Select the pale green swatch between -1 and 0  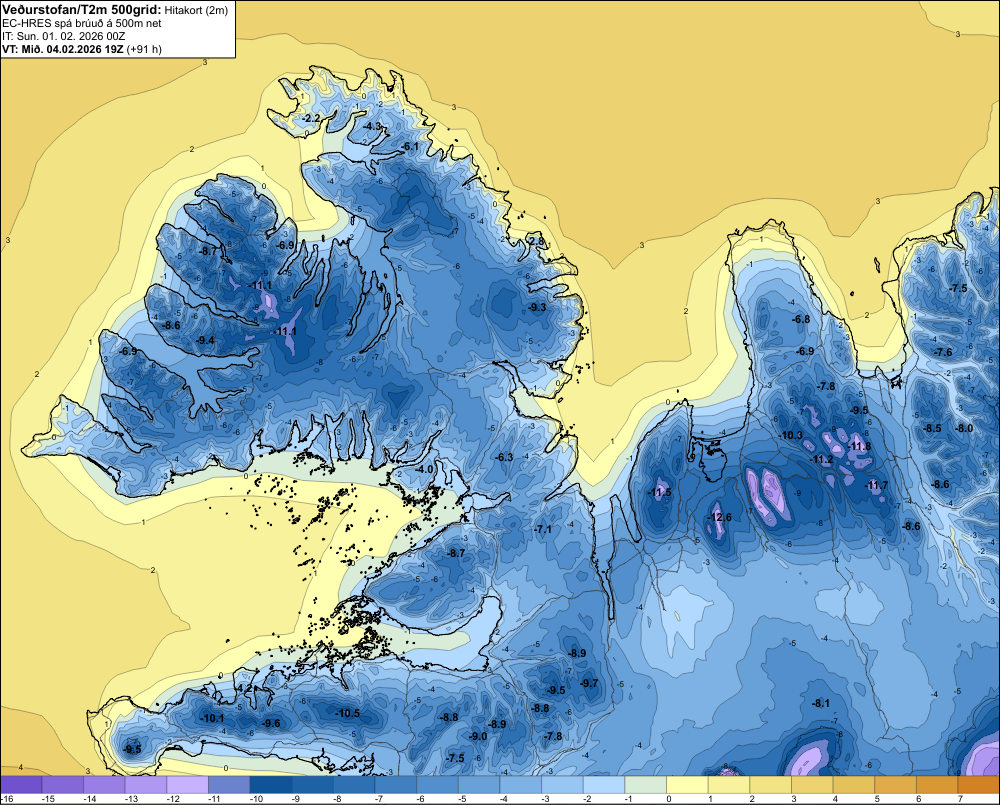point(645,785)
